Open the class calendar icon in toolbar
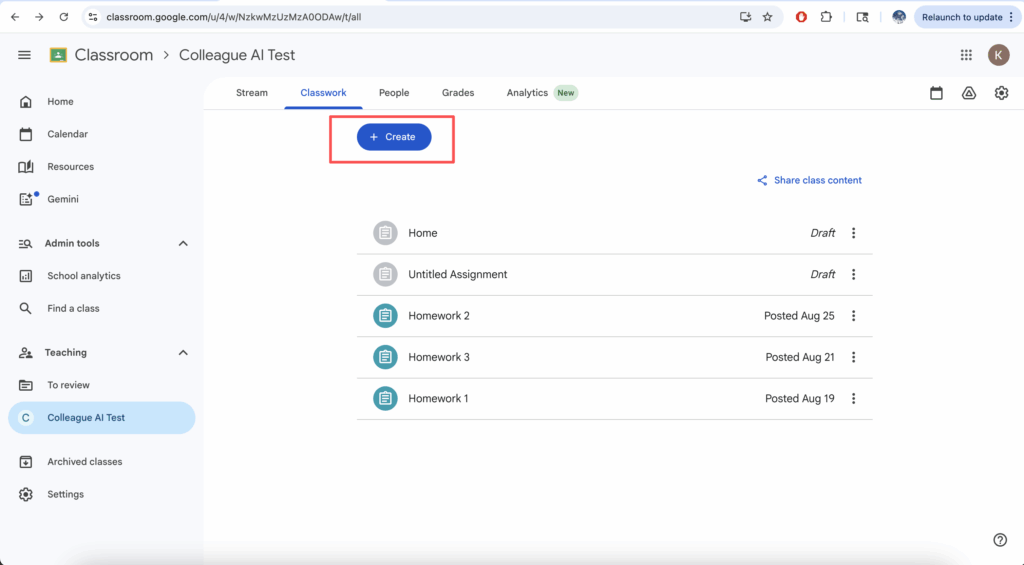This screenshot has height=565, width=1024. pos(936,93)
